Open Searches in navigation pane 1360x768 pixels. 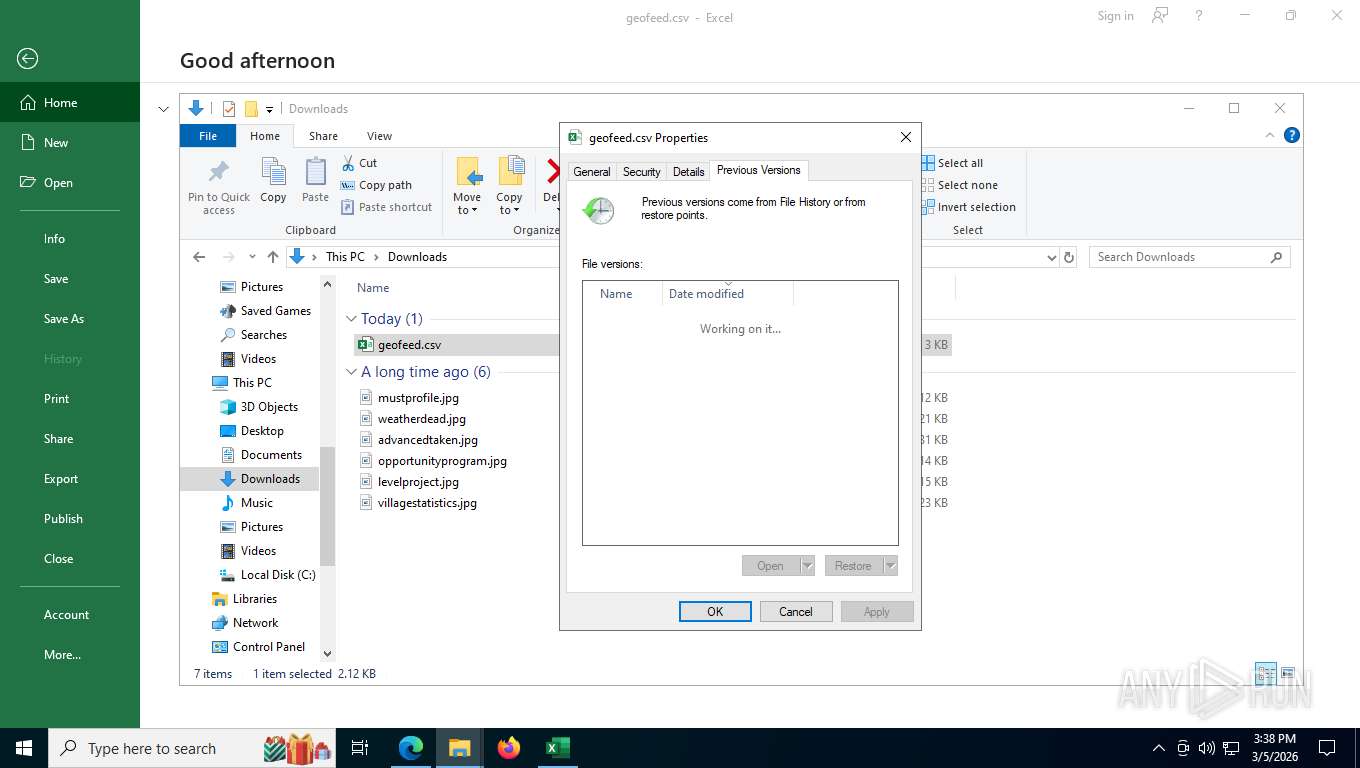click(254, 335)
